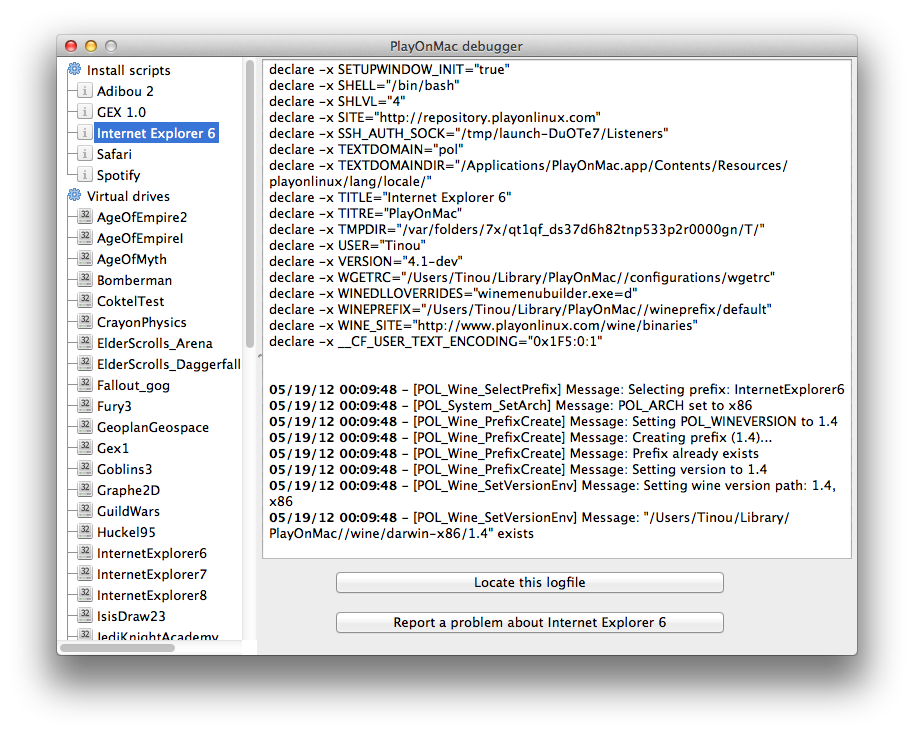Click the gear icon beside Virtual drives
The image size is (914, 734).
coord(74,196)
